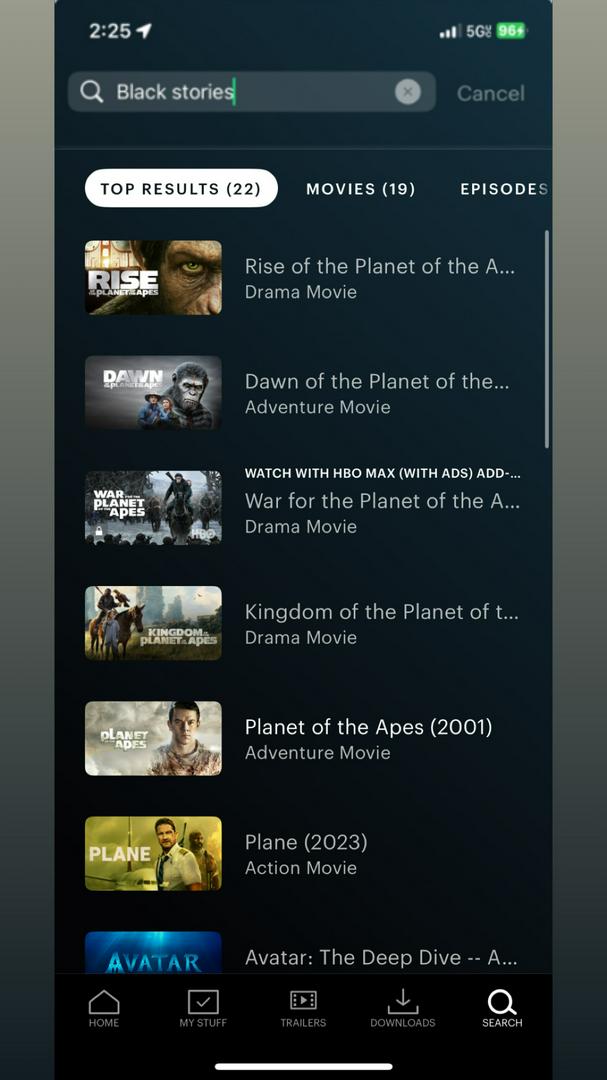Open the Downloads arrow icon
The width and height of the screenshot is (607, 1080).
(x=402, y=1001)
